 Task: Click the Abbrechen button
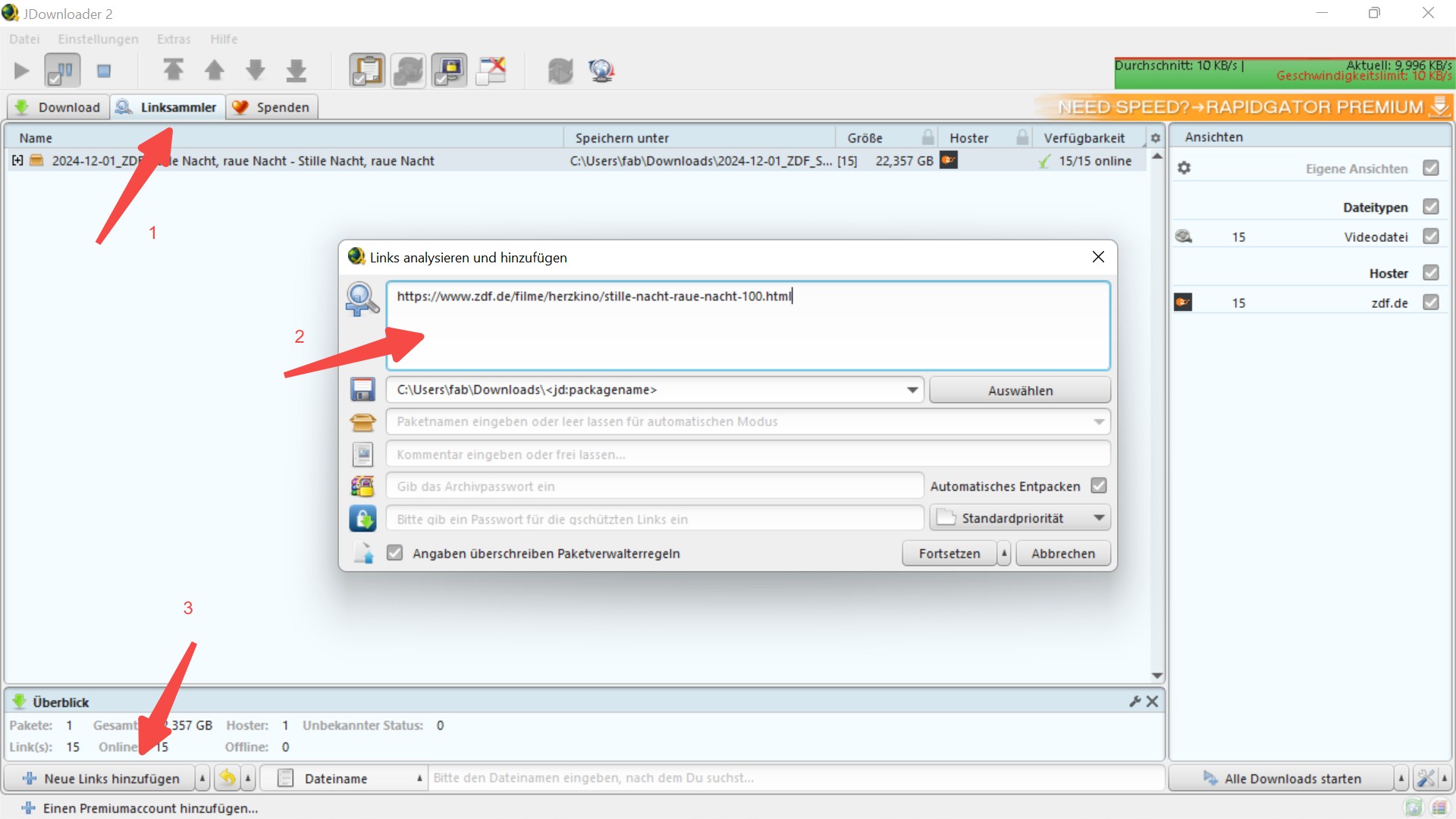click(1063, 553)
